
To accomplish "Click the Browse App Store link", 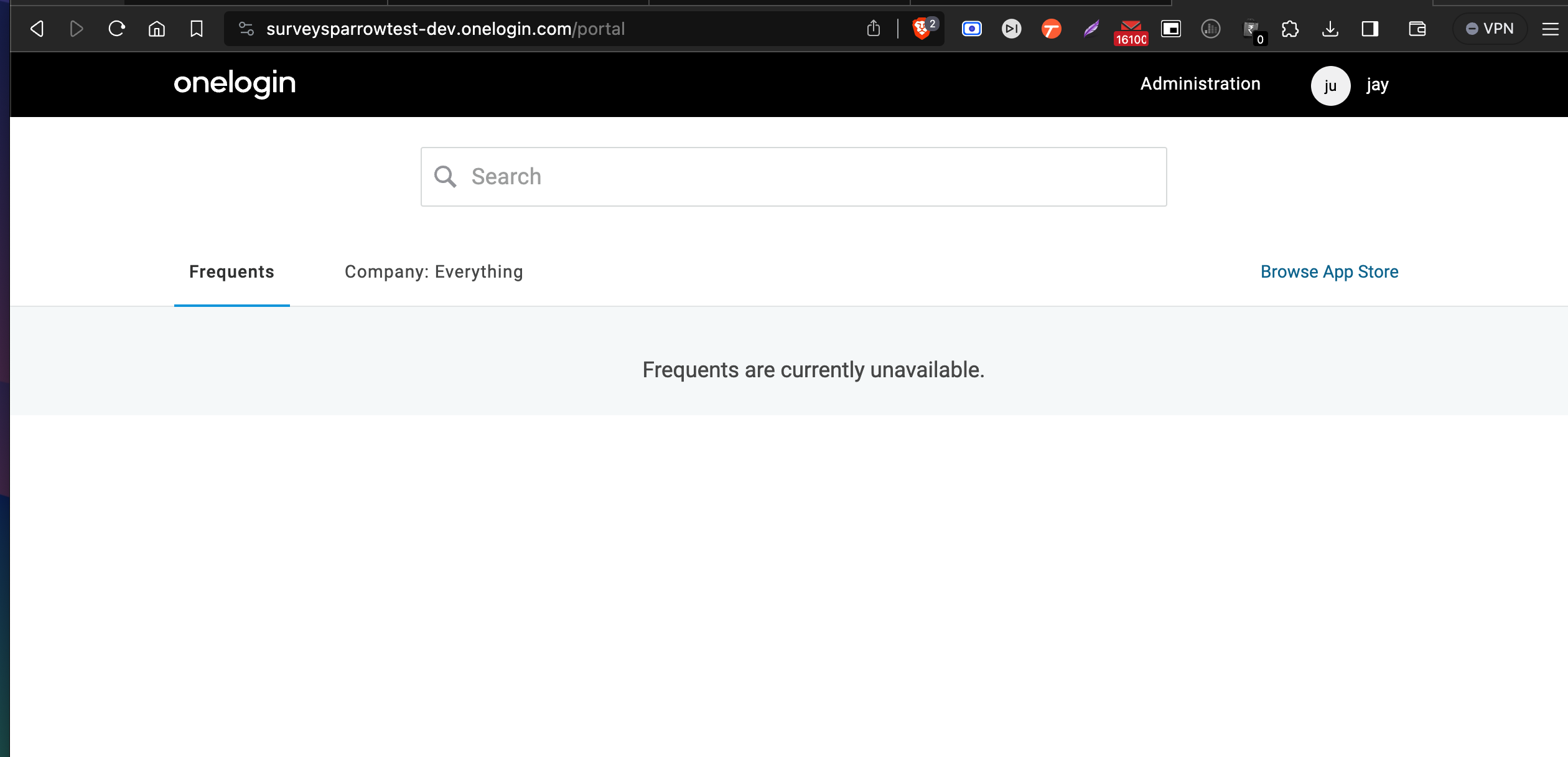I will (x=1329, y=272).
